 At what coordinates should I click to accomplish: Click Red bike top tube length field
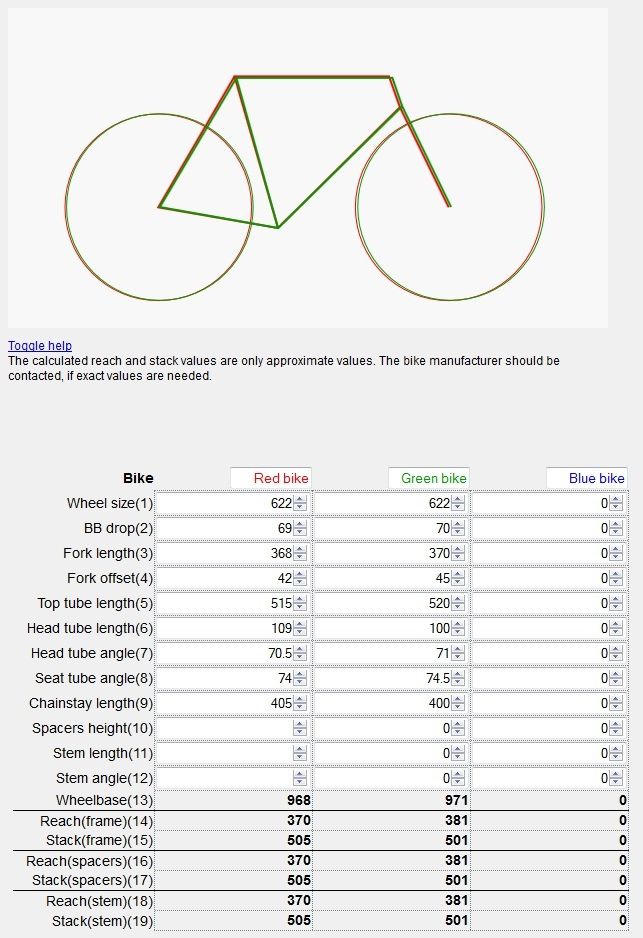click(225, 603)
